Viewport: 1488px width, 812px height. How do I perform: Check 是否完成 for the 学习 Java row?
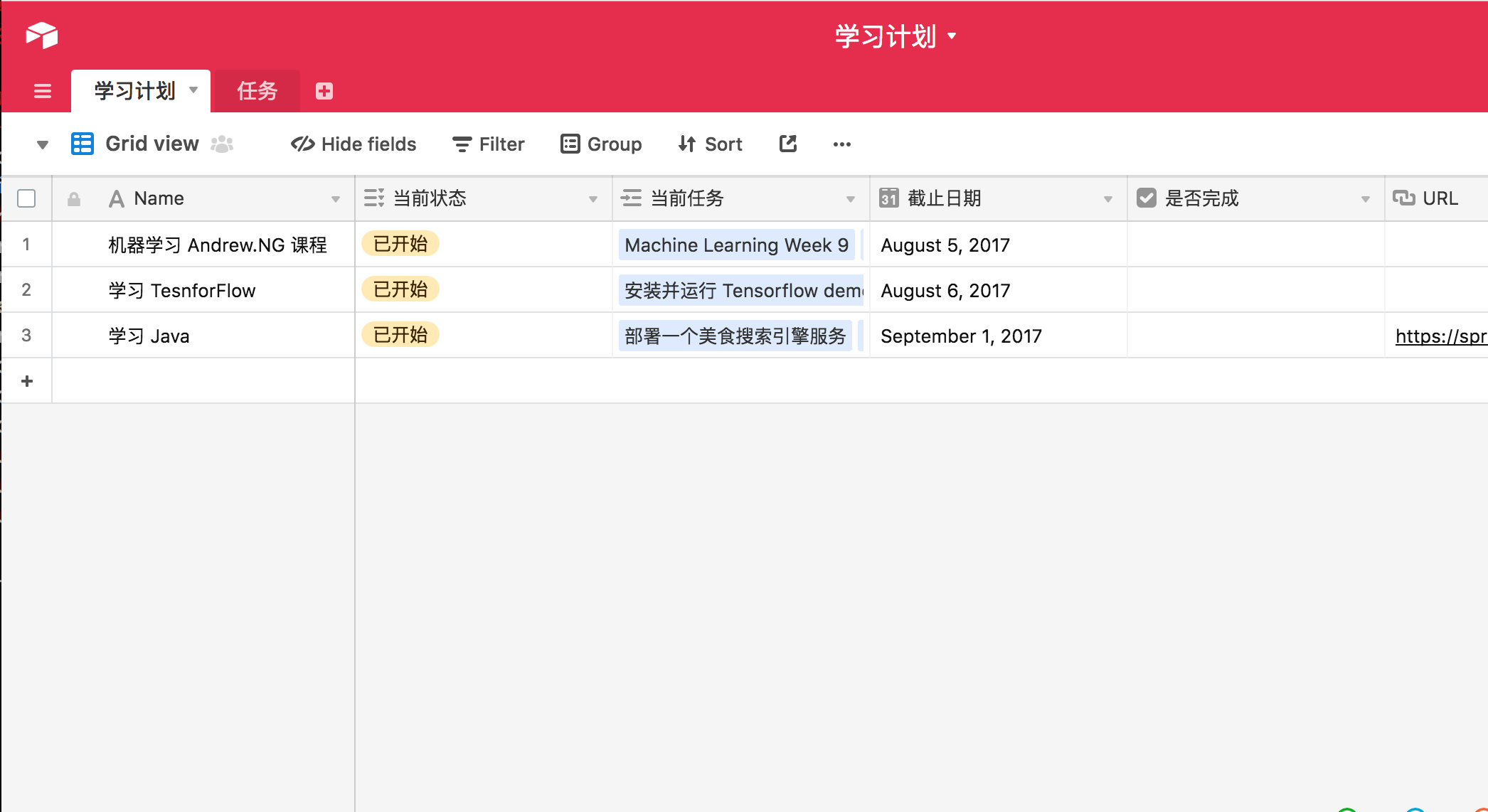[x=1255, y=336]
